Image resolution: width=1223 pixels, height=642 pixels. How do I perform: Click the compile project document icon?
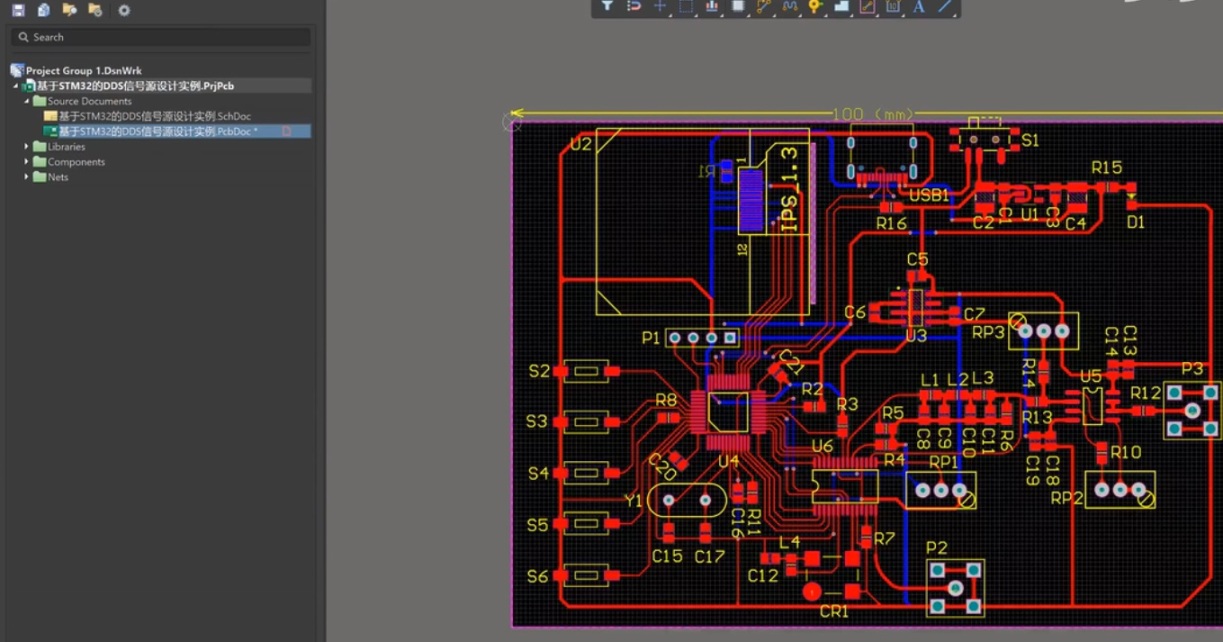(x=43, y=10)
